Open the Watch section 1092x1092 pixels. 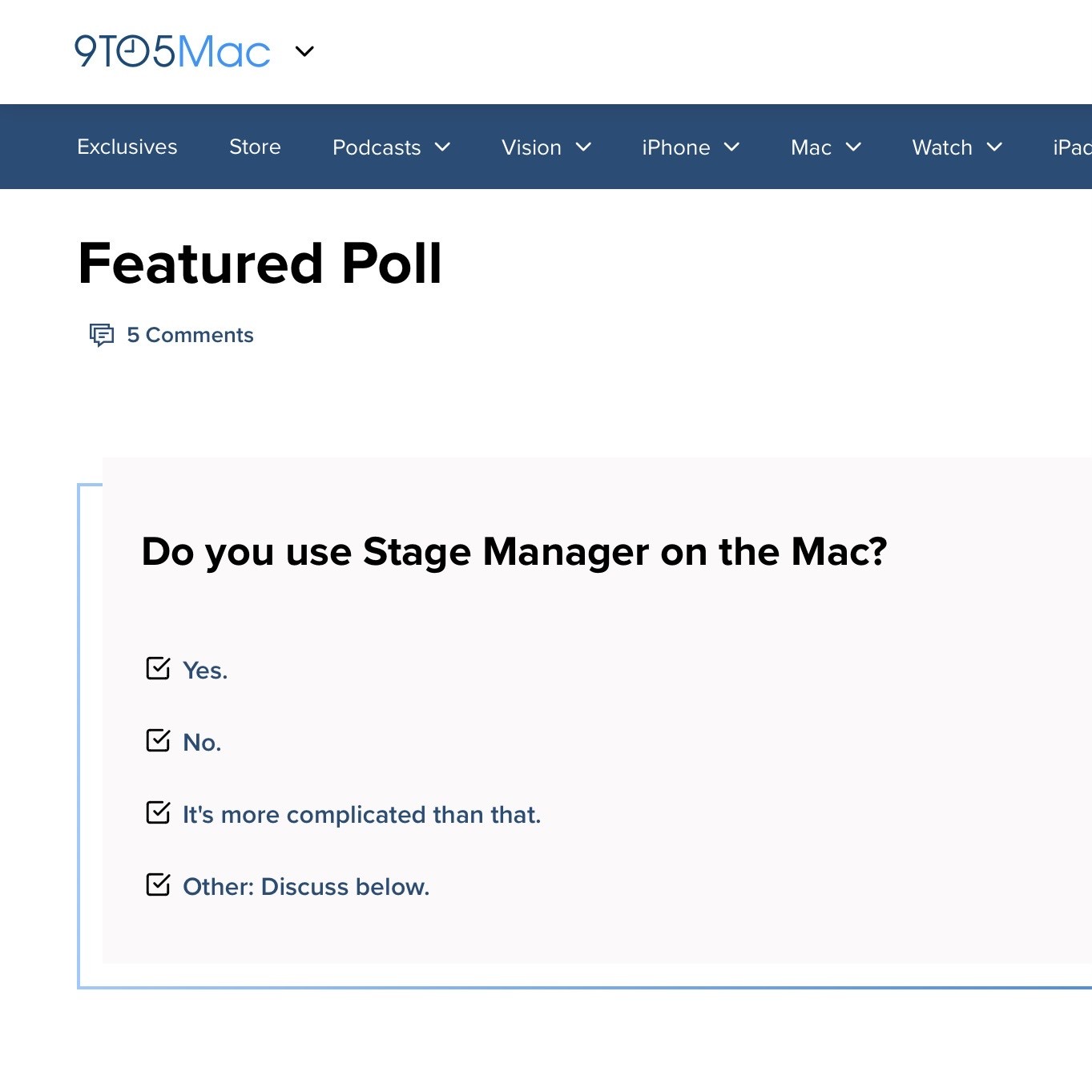pyautogui.click(x=941, y=147)
